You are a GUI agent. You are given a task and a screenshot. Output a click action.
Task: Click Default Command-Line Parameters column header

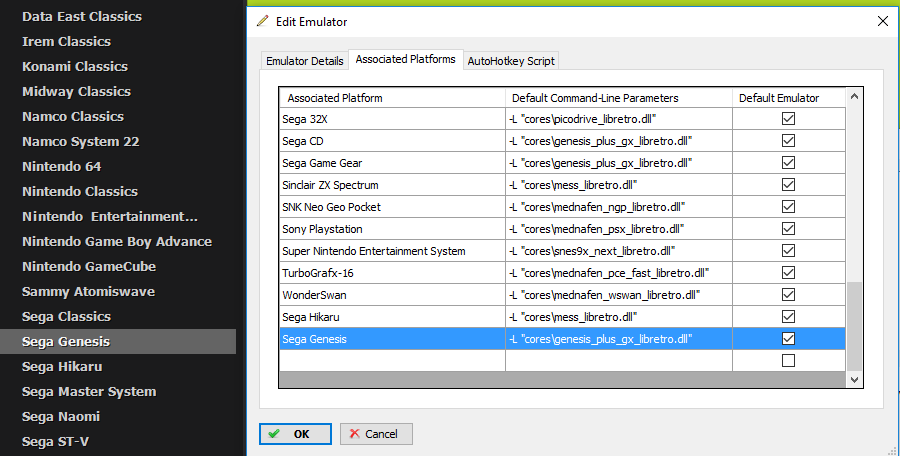(x=619, y=98)
